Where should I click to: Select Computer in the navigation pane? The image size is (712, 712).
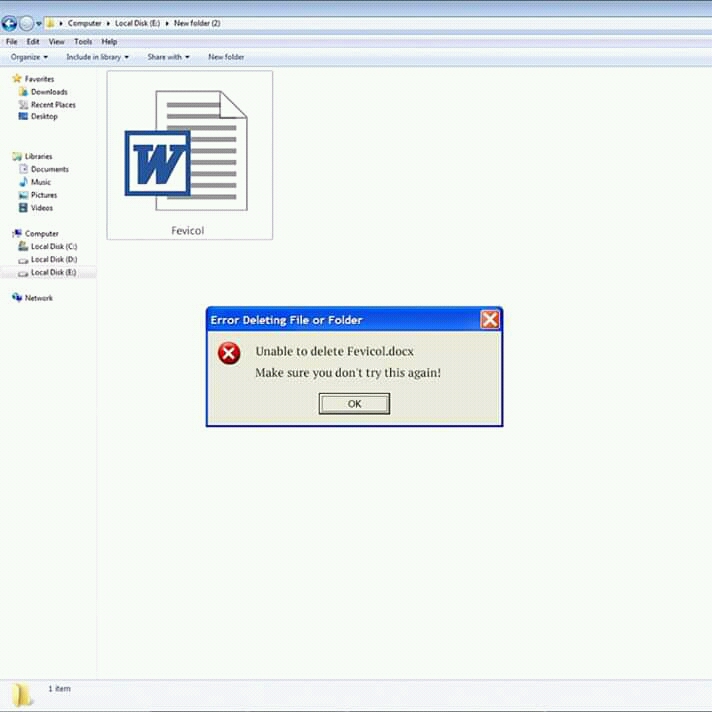41,234
